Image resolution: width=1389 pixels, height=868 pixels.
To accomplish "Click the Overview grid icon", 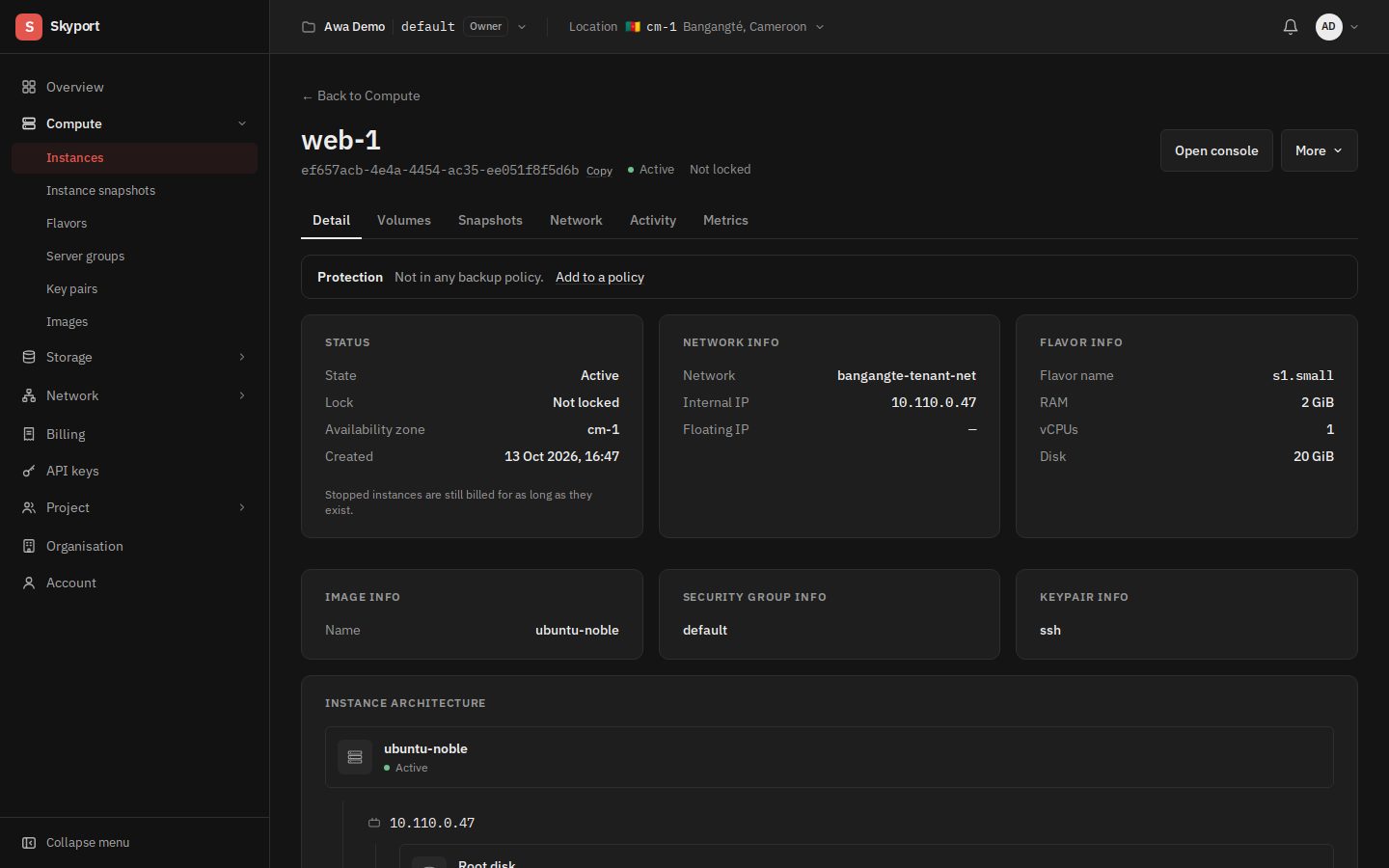I will (x=29, y=87).
